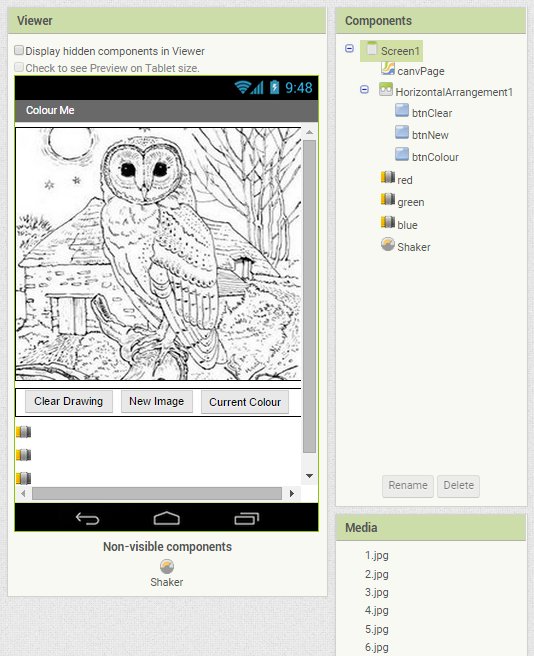Click the Colour Me title bar
The image size is (534, 656).
(x=167, y=110)
